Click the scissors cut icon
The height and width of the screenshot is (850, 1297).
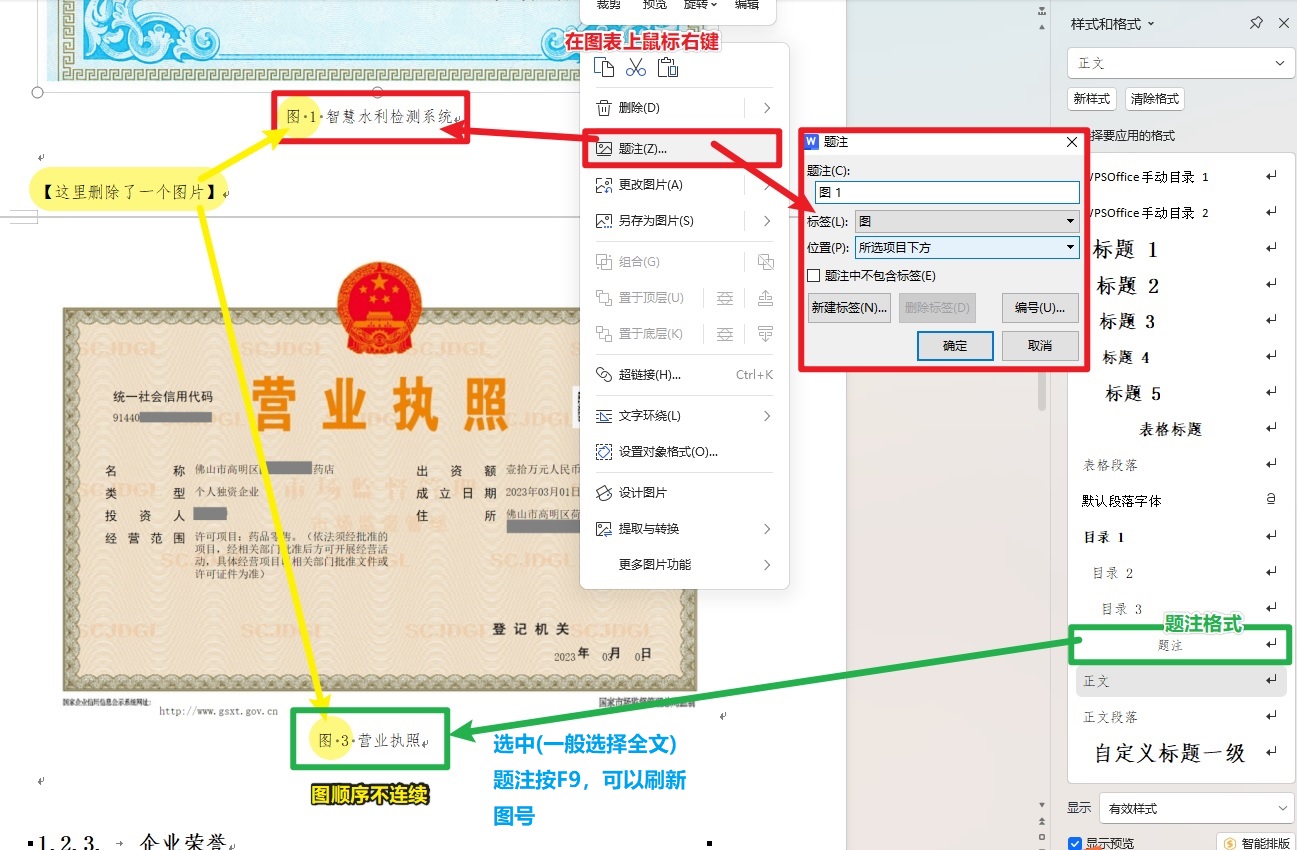click(x=635, y=67)
